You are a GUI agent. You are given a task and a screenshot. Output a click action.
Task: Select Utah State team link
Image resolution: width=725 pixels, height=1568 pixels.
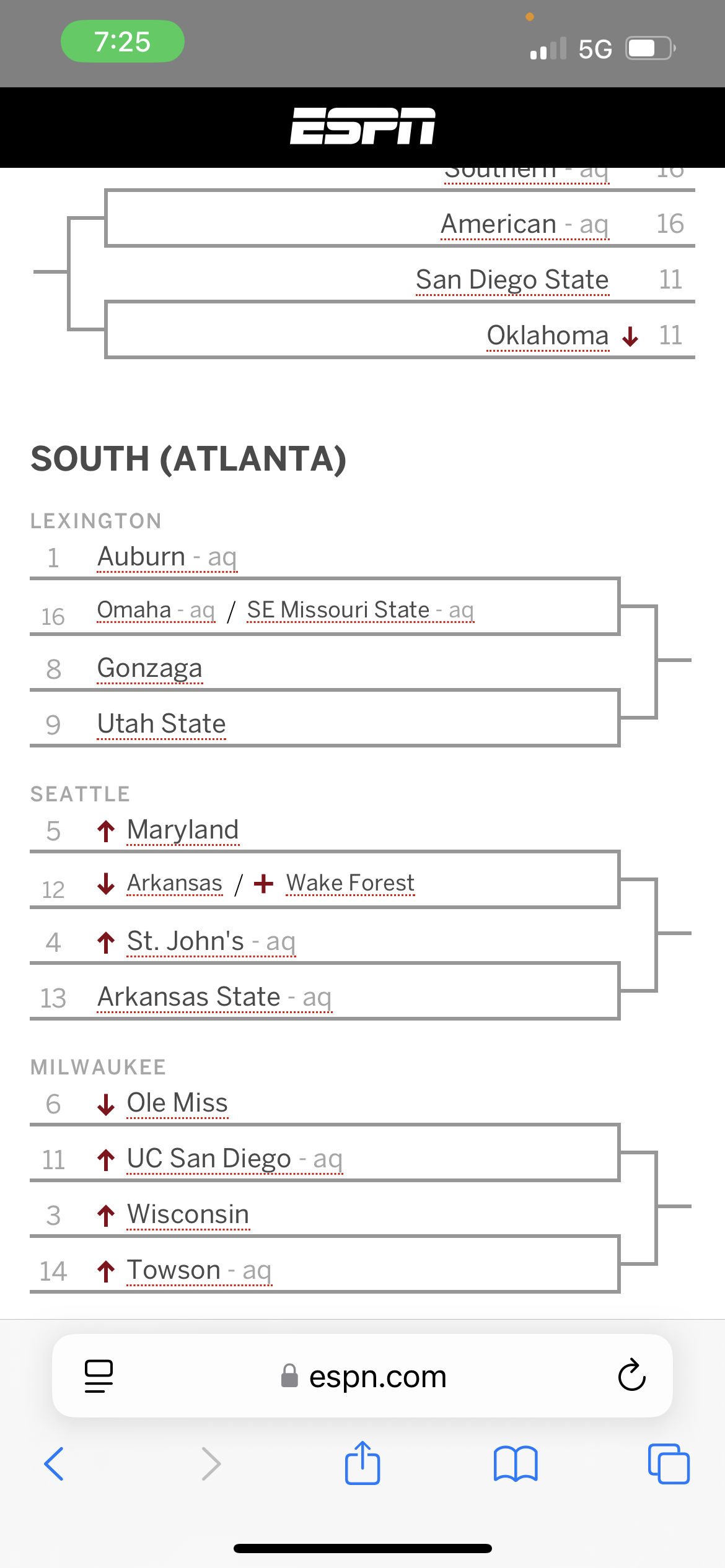[x=162, y=724]
